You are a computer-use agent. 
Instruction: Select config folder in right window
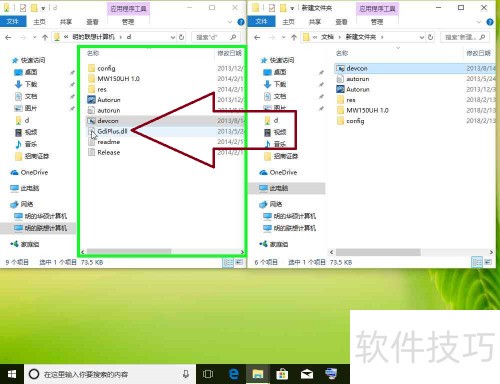pos(350,121)
